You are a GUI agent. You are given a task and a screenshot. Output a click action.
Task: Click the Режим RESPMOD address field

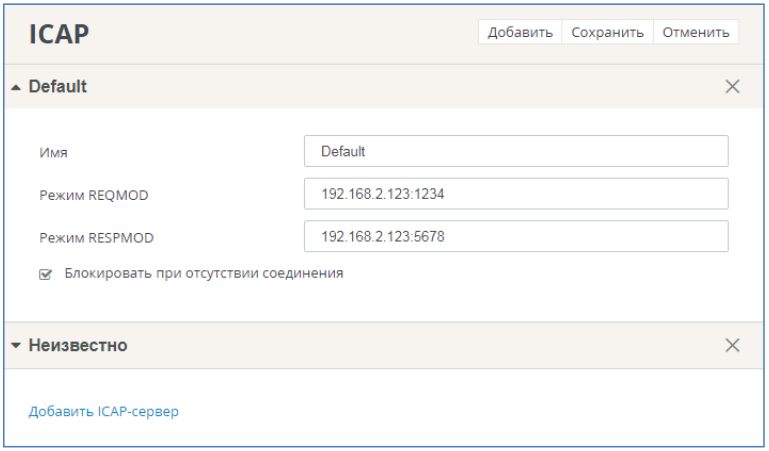click(x=516, y=236)
